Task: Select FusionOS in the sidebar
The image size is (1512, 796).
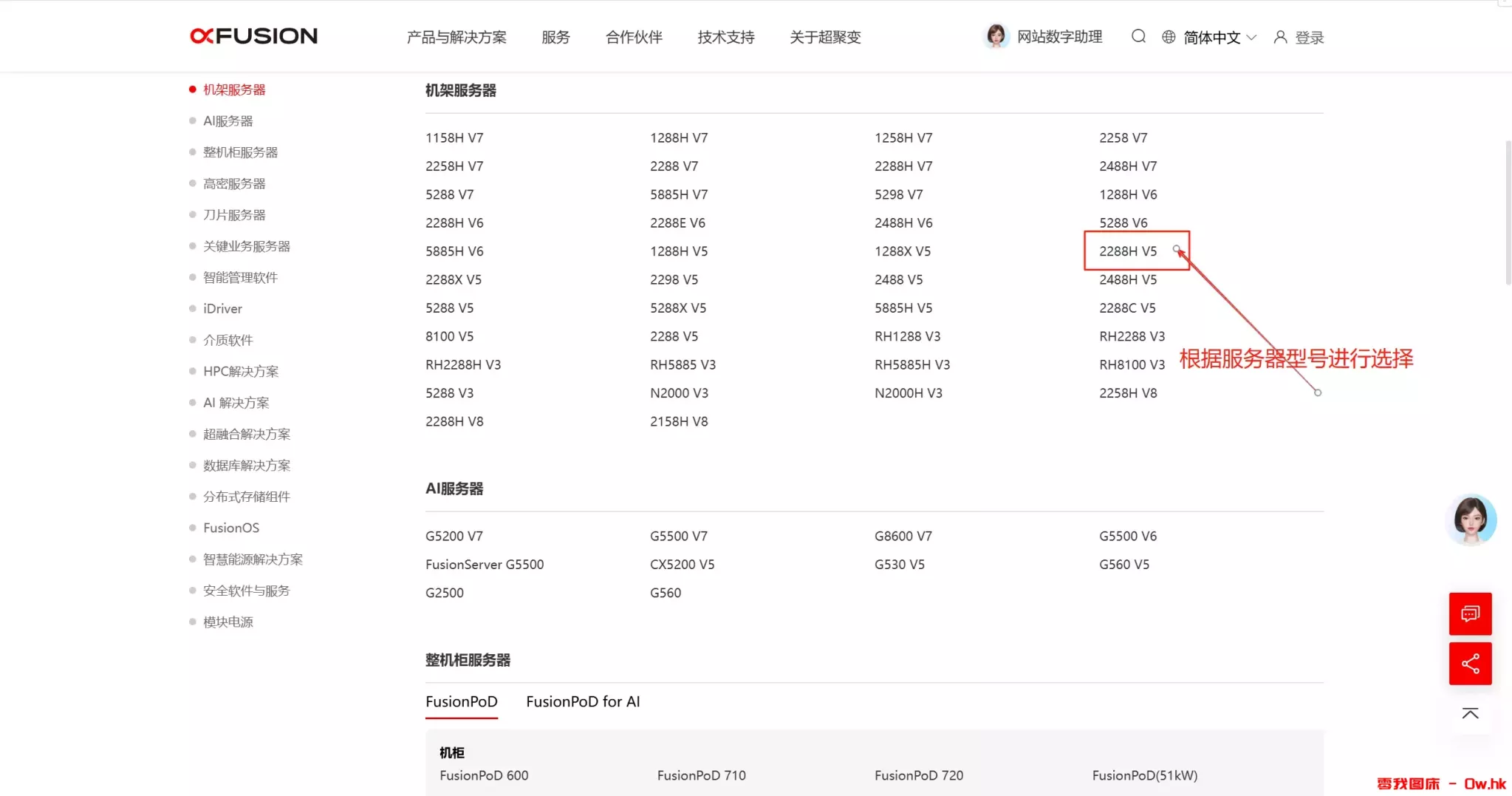Action: point(231,528)
